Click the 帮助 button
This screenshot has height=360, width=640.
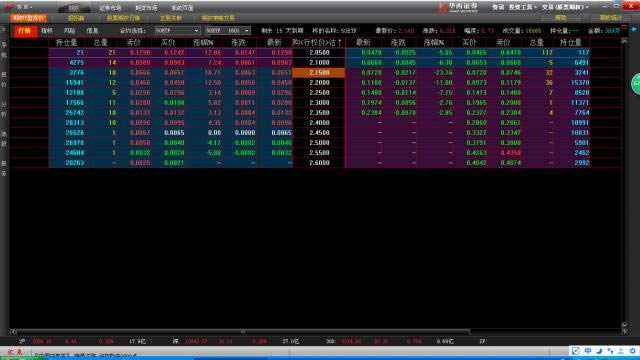tap(561, 18)
